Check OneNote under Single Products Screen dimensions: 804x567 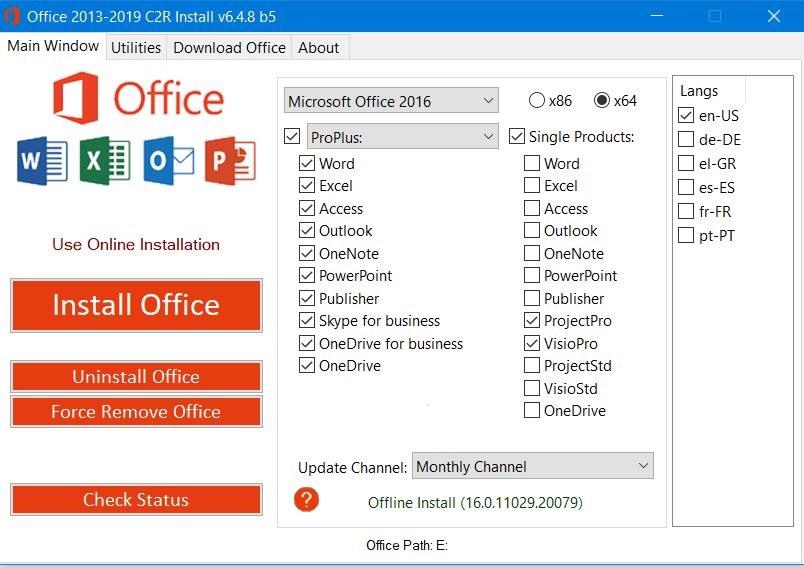pos(532,253)
